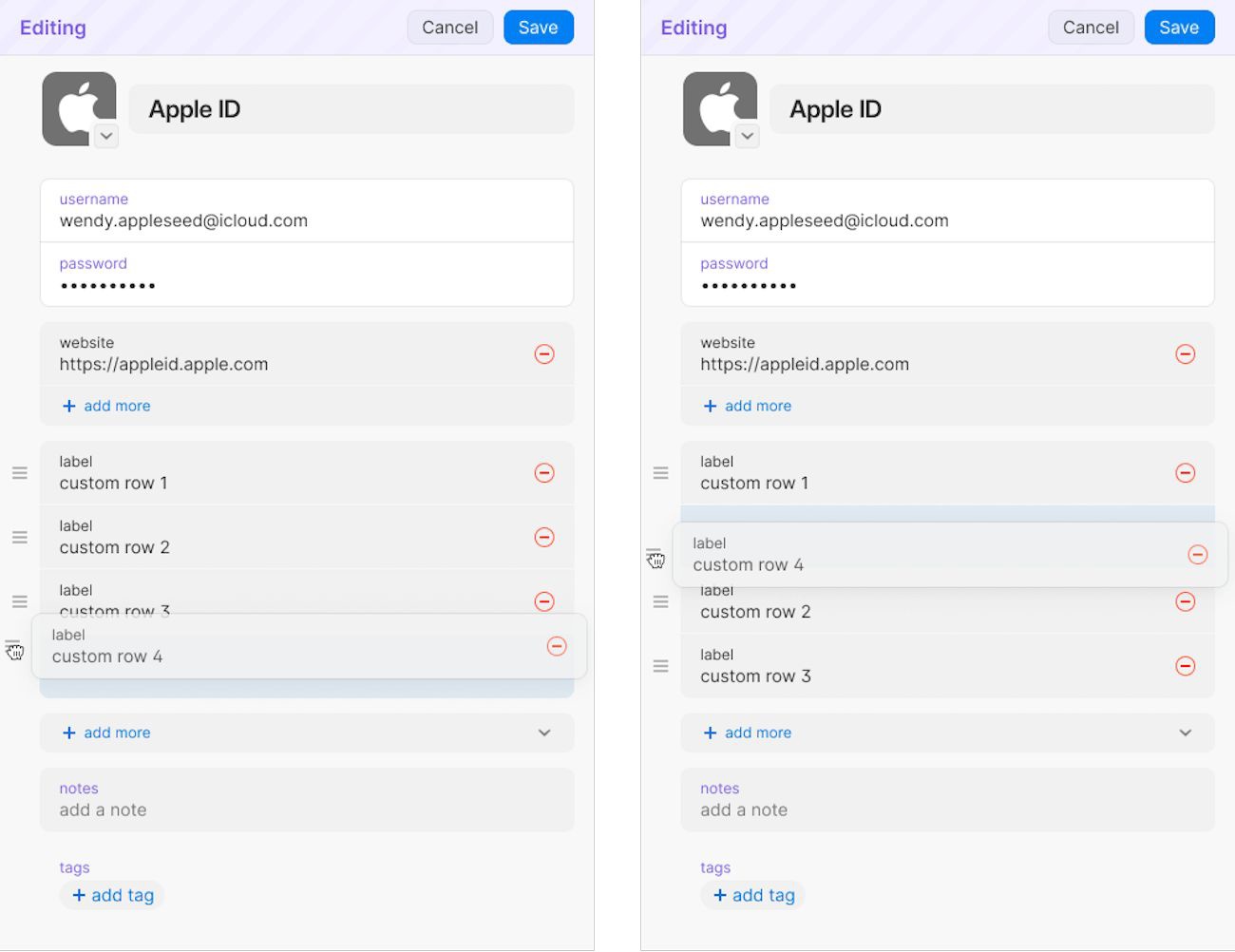
Task: Edit the Apple ID title field
Action: click(351, 108)
